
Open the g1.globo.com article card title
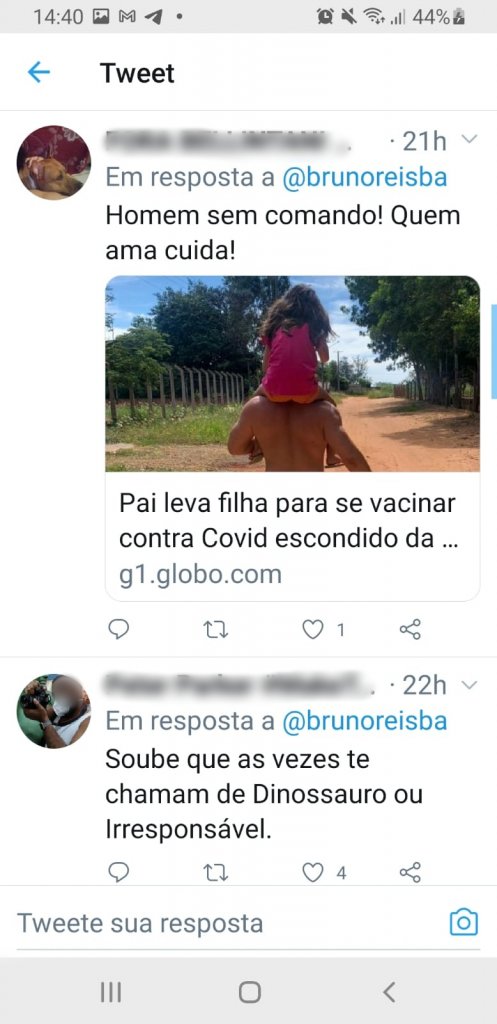[288, 521]
